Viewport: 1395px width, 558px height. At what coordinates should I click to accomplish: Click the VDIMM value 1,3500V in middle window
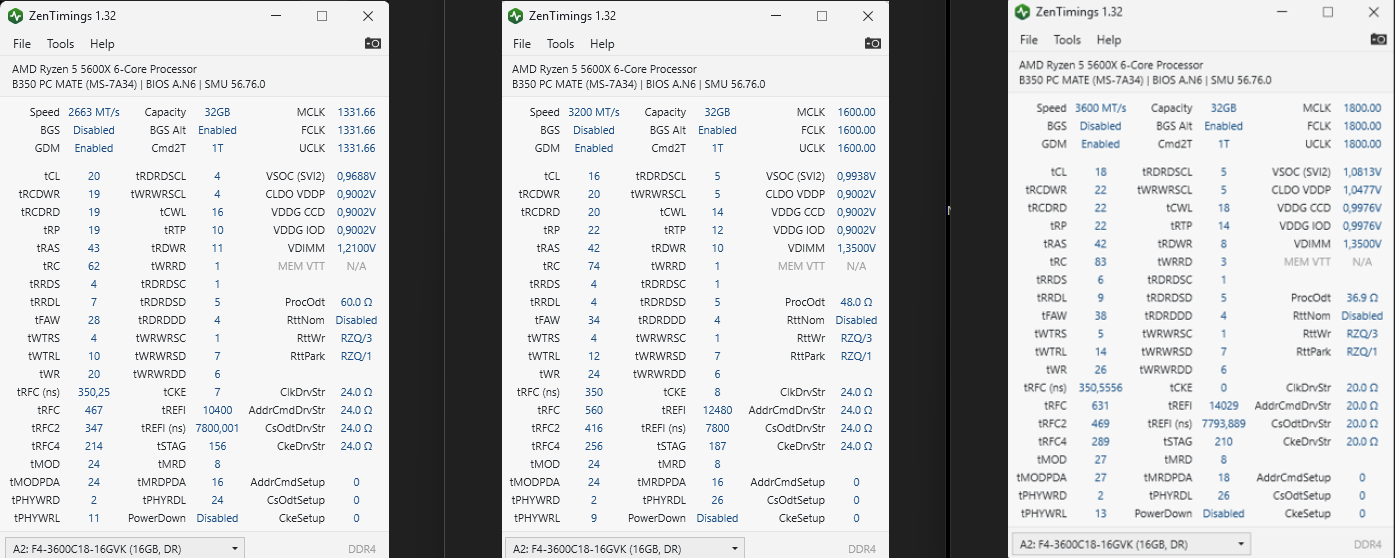[857, 248]
